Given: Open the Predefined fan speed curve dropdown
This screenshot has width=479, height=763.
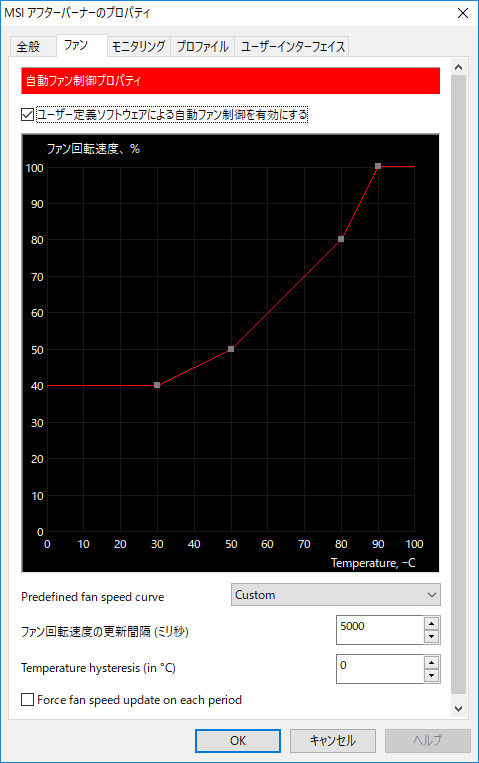Looking at the screenshot, I should (x=336, y=595).
